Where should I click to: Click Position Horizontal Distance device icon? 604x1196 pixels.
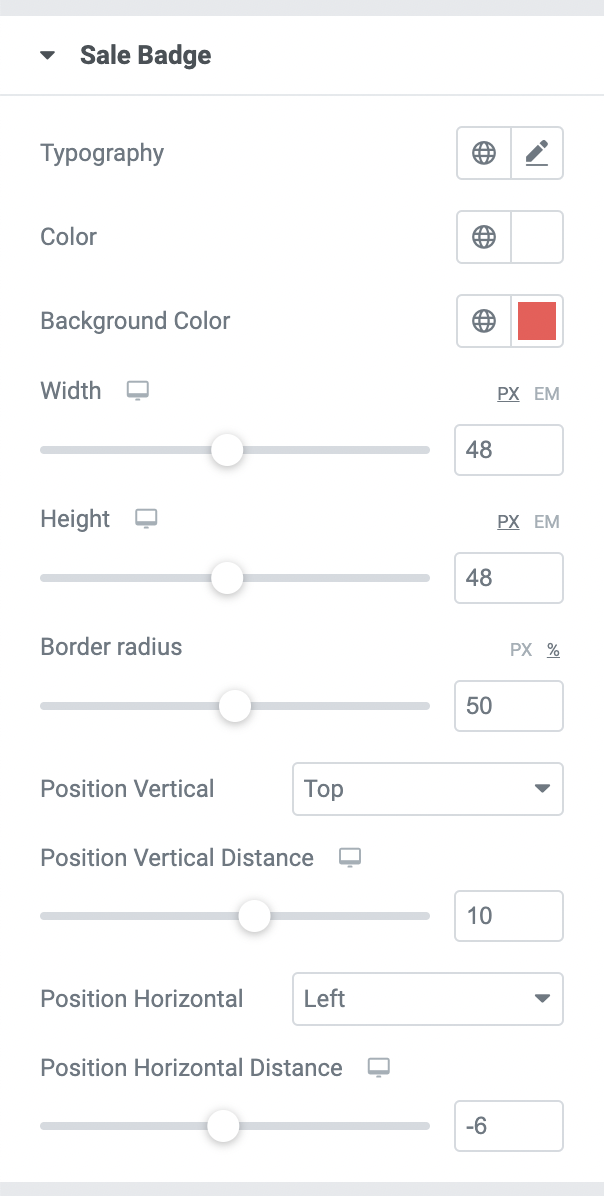(x=379, y=1068)
